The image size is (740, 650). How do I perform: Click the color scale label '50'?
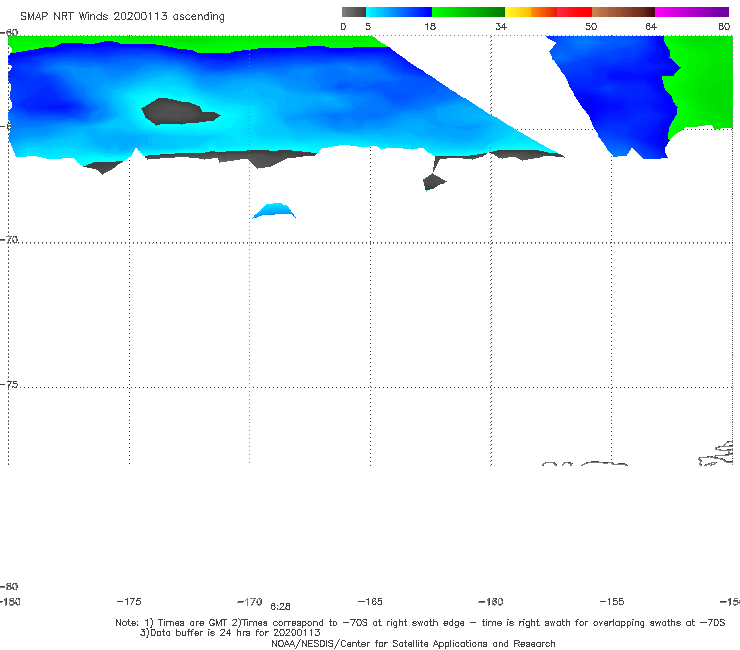(x=591, y=27)
